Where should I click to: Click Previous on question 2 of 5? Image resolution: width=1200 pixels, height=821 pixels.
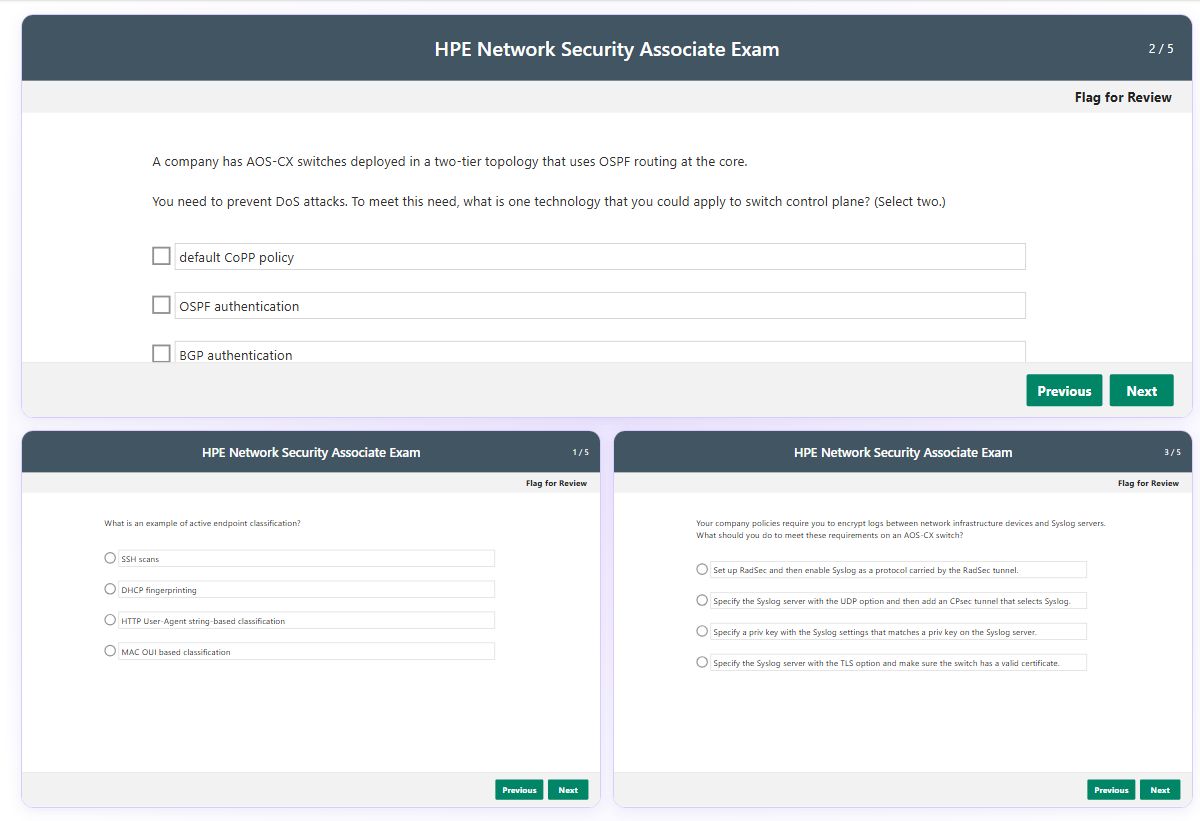tap(1064, 391)
